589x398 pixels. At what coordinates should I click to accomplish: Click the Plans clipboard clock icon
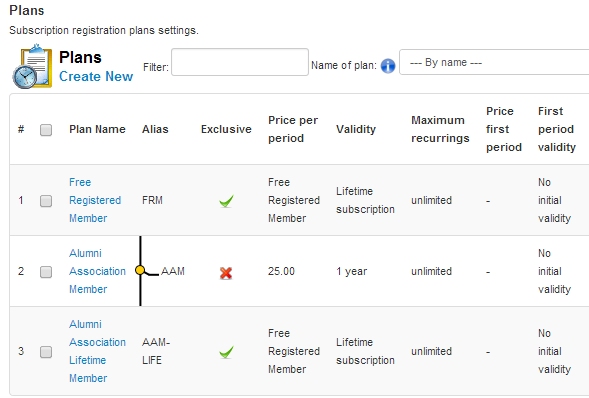(32, 66)
